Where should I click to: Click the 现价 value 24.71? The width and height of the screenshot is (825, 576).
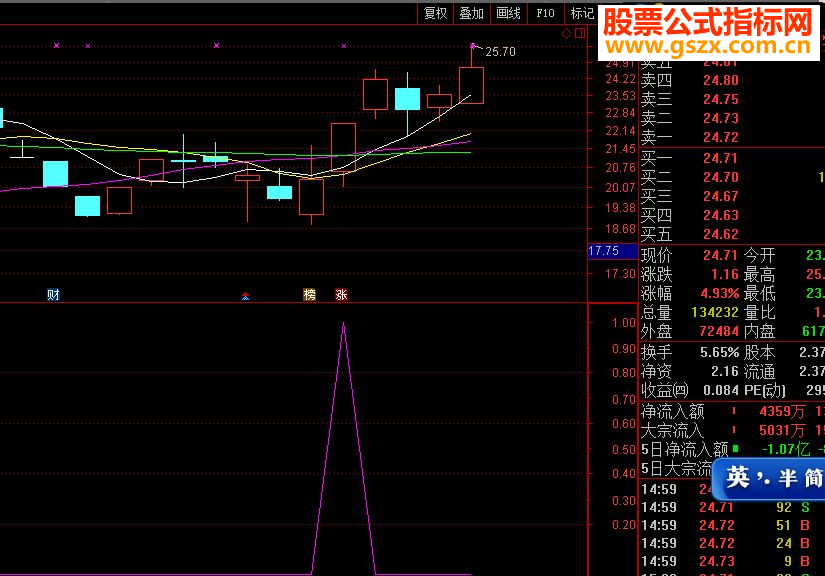pyautogui.click(x=721, y=256)
